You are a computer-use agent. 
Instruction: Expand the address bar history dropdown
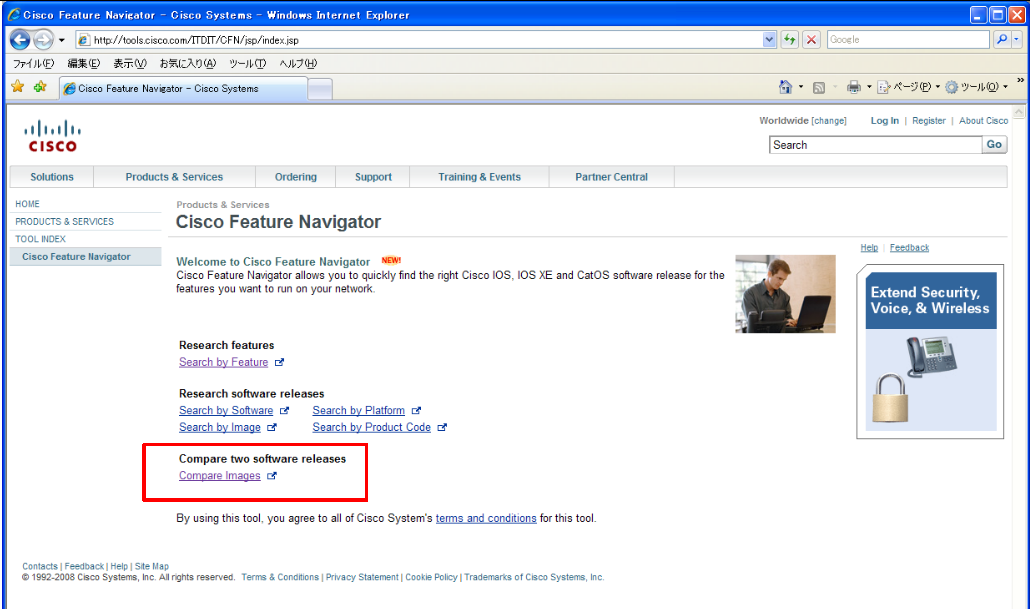coord(769,40)
